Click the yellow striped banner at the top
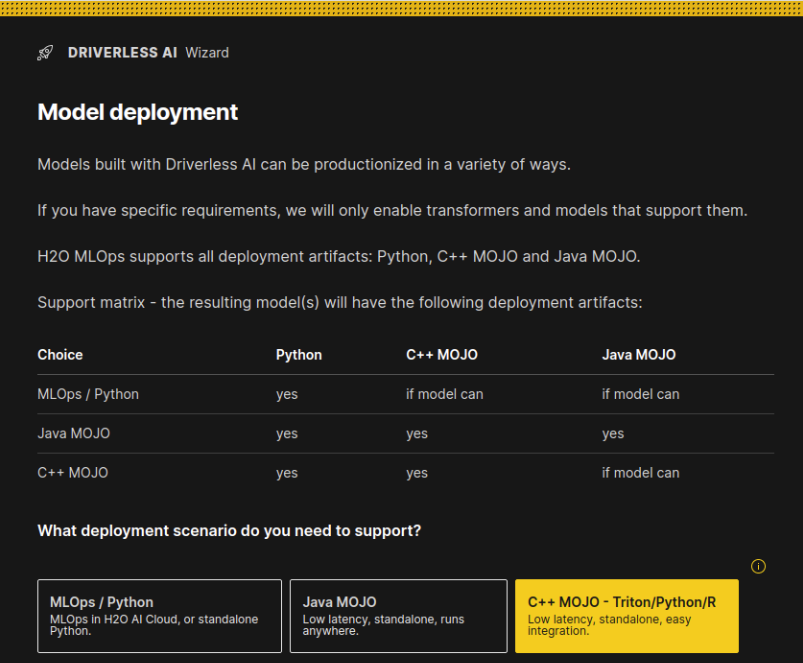The height and width of the screenshot is (663, 803). 400,9
